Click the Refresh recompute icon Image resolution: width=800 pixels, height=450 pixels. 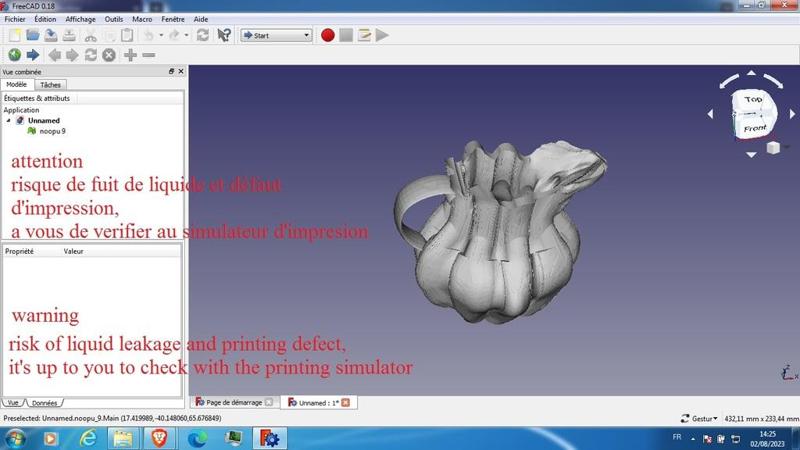[203, 35]
